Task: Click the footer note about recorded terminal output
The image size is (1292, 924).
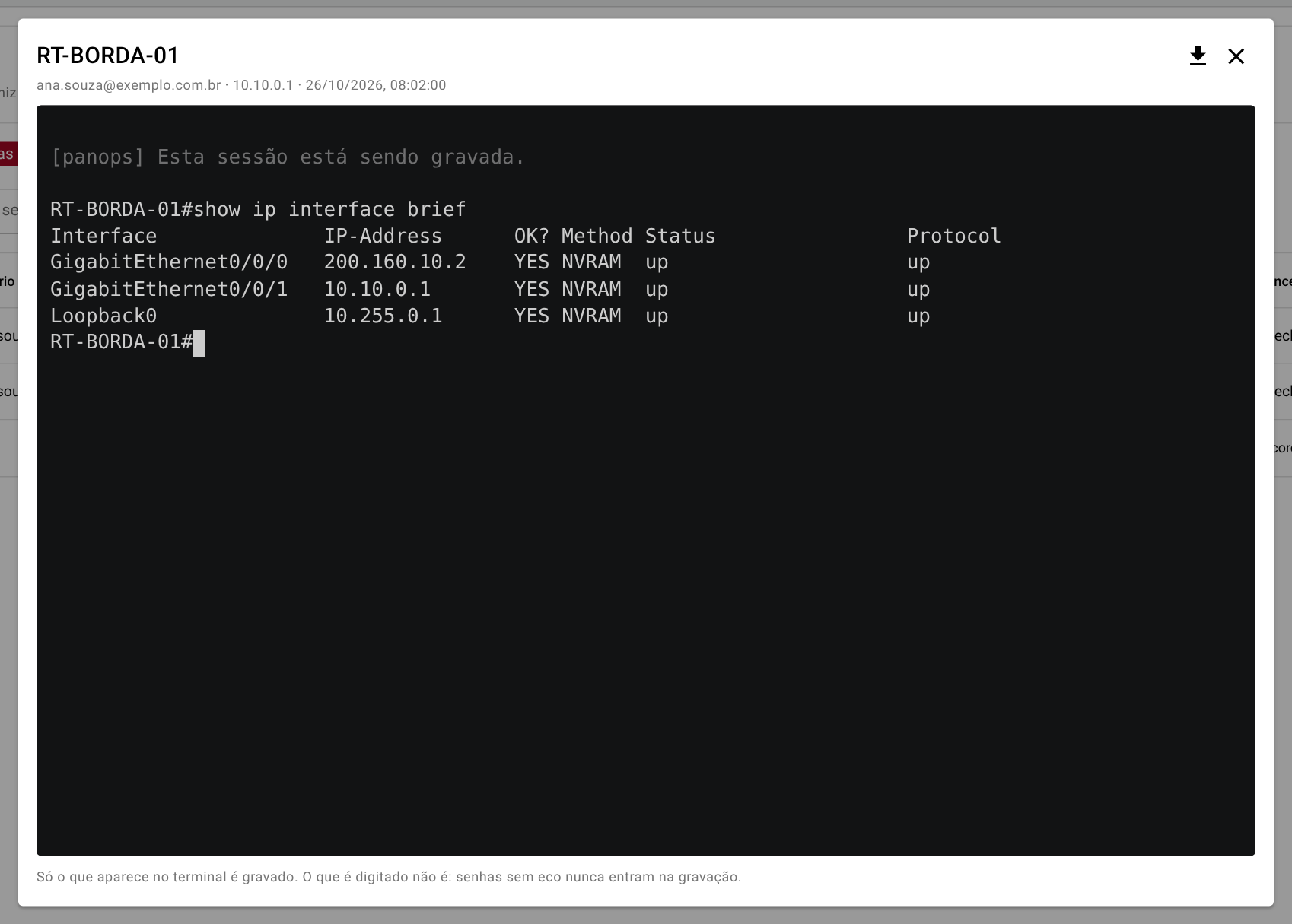Action: (x=389, y=877)
